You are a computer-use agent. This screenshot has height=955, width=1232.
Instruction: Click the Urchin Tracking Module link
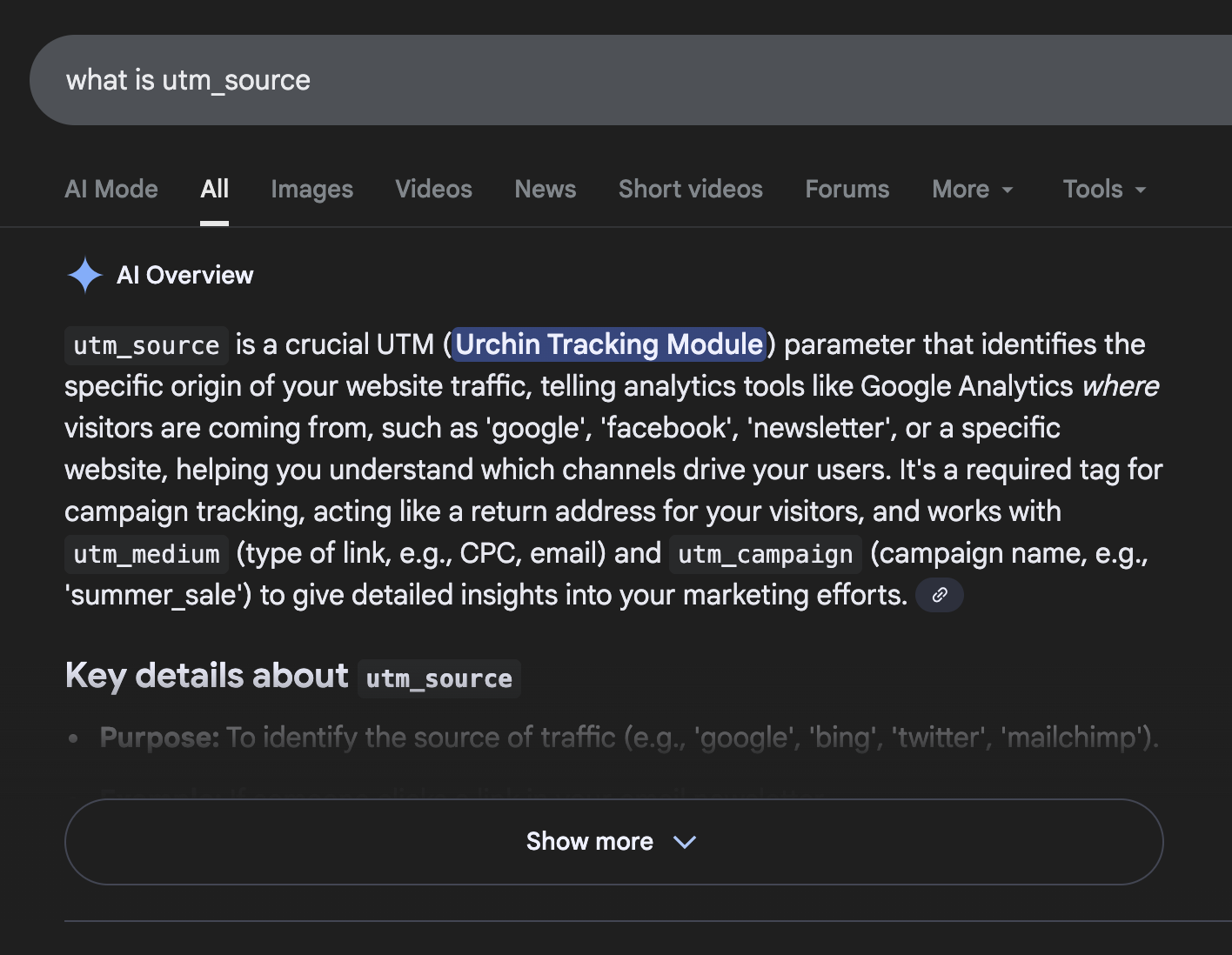(609, 344)
